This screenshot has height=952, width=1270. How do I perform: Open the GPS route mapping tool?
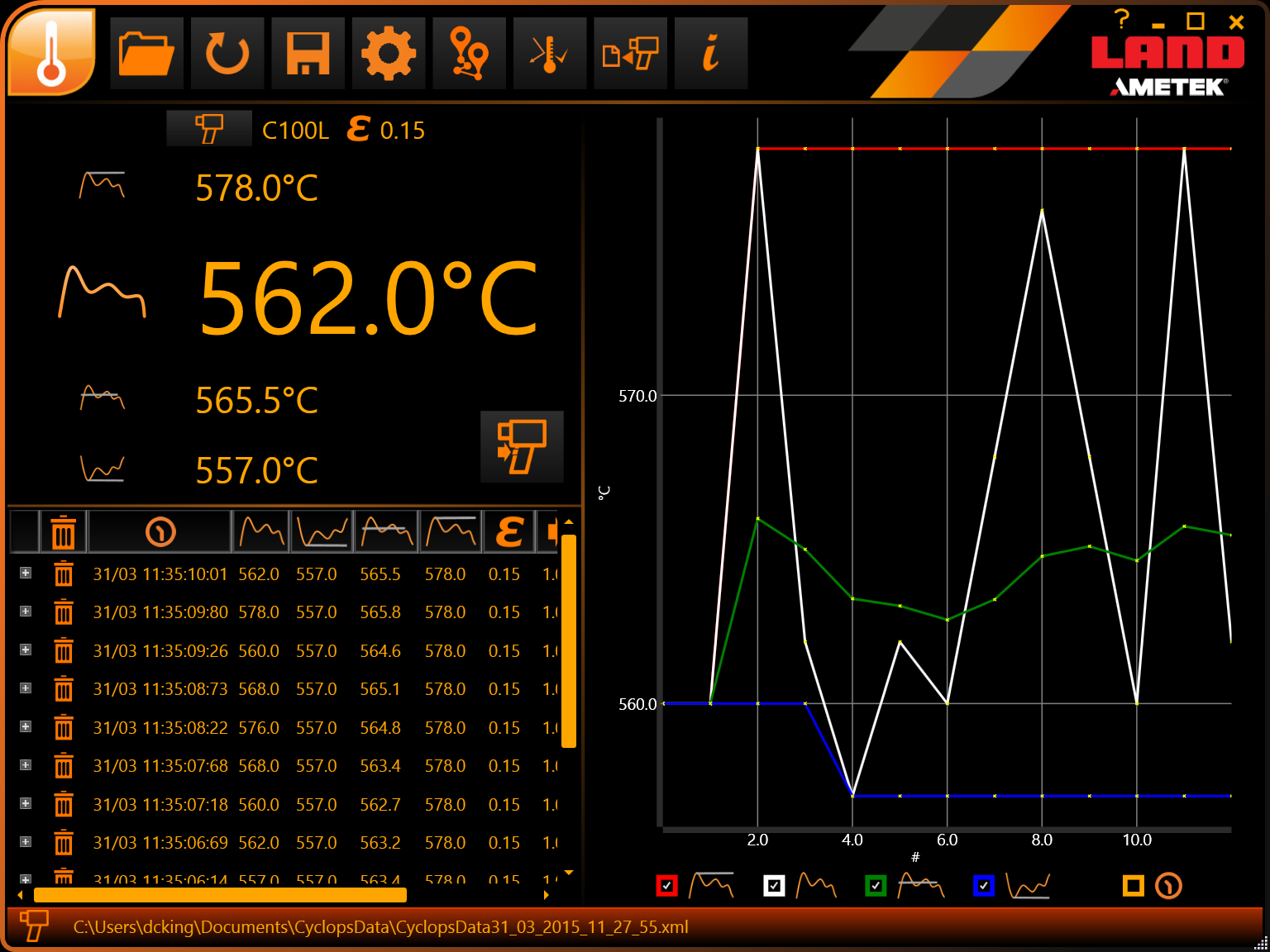click(x=469, y=52)
